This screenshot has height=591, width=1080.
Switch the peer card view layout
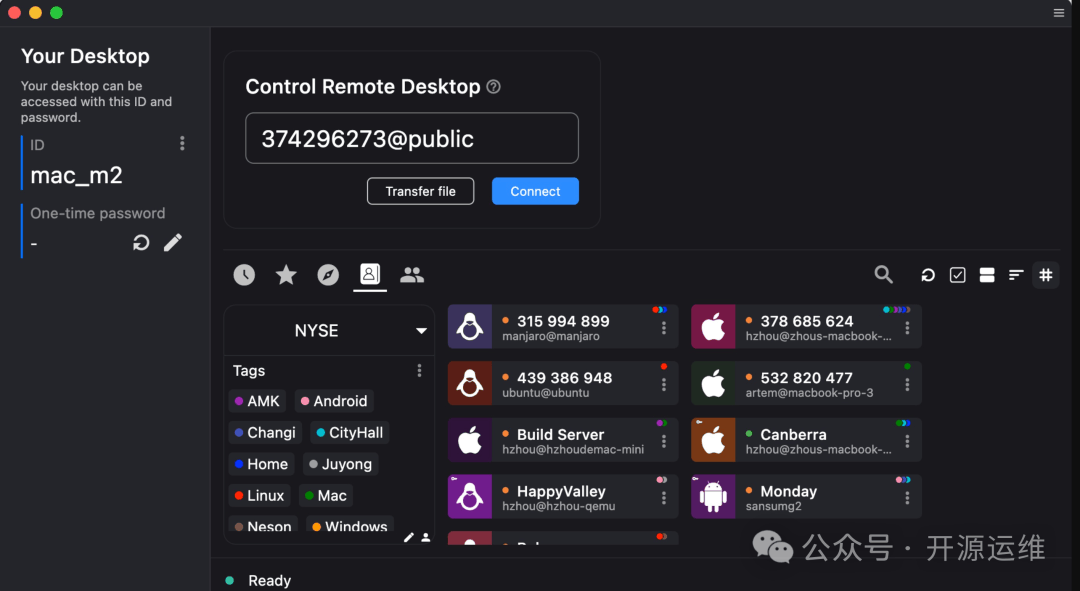click(x=987, y=275)
